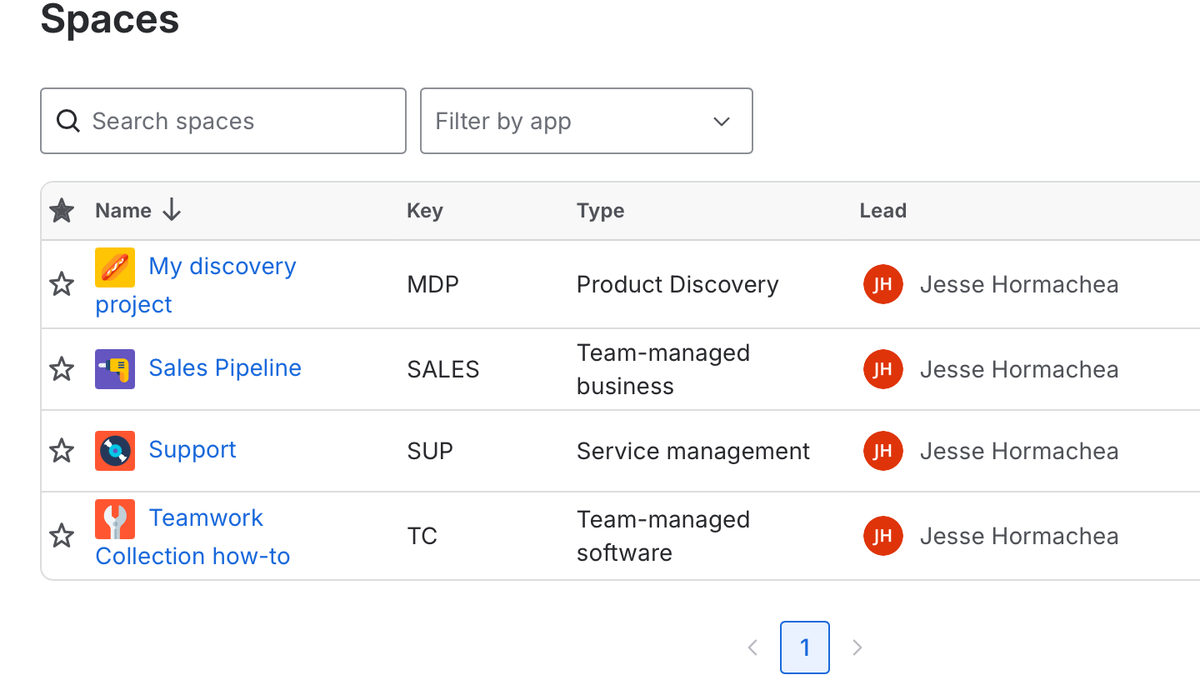1200x675 pixels.
Task: Click the MDP key cell
Action: [x=433, y=285]
